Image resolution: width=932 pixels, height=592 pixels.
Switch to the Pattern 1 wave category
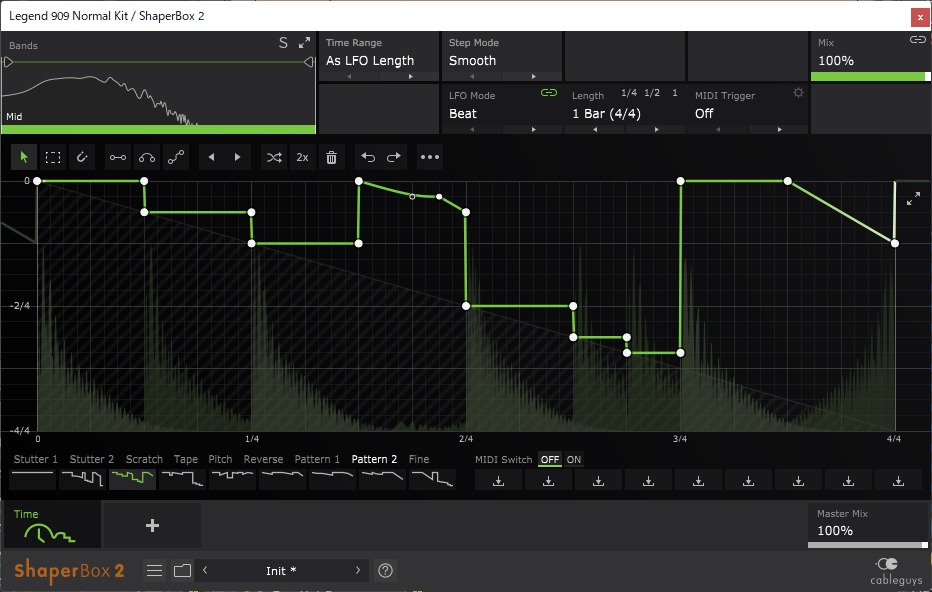pyautogui.click(x=317, y=459)
